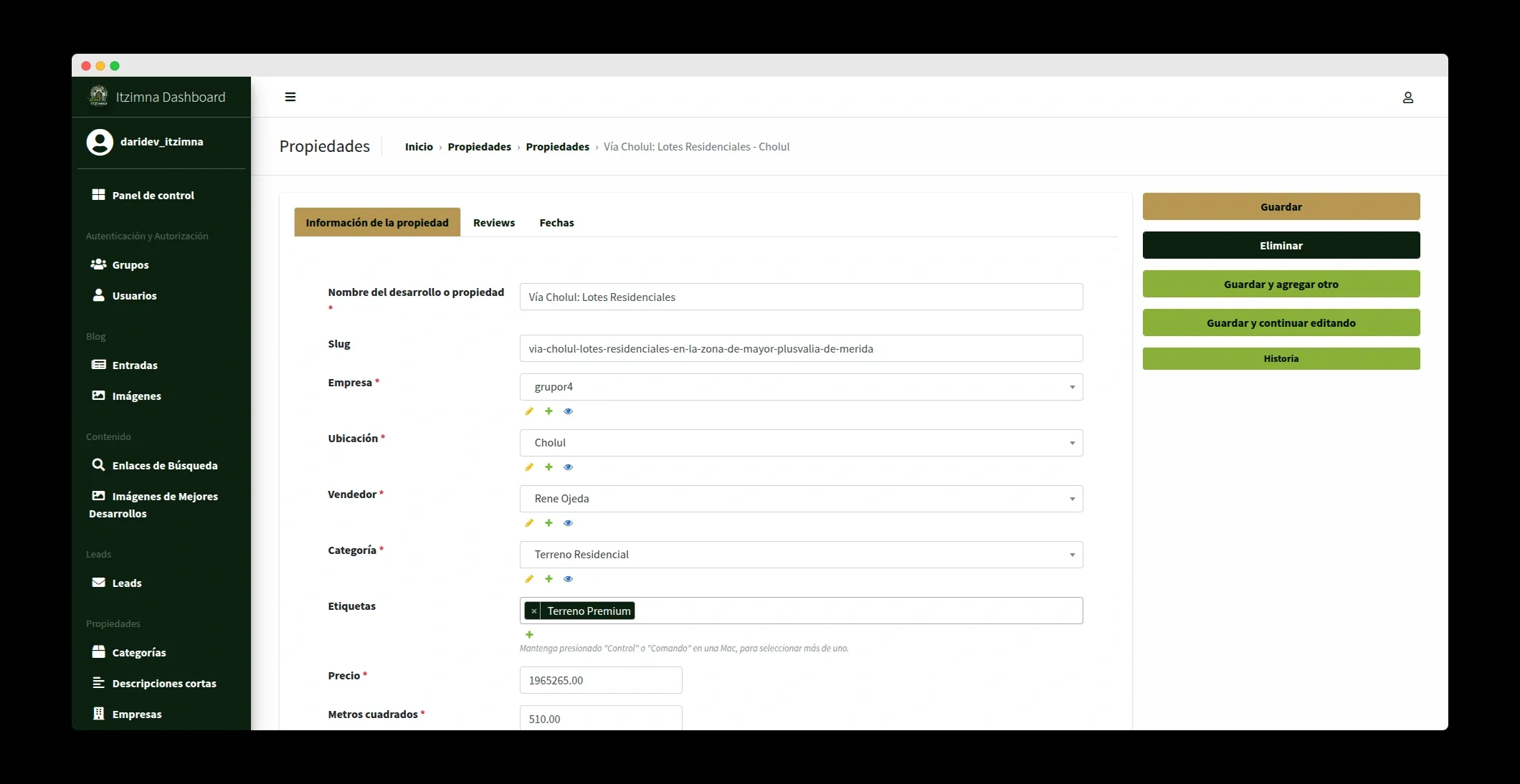The height and width of the screenshot is (784, 1520).
Task: Add another Categoría with the plus icon
Action: [x=548, y=578]
